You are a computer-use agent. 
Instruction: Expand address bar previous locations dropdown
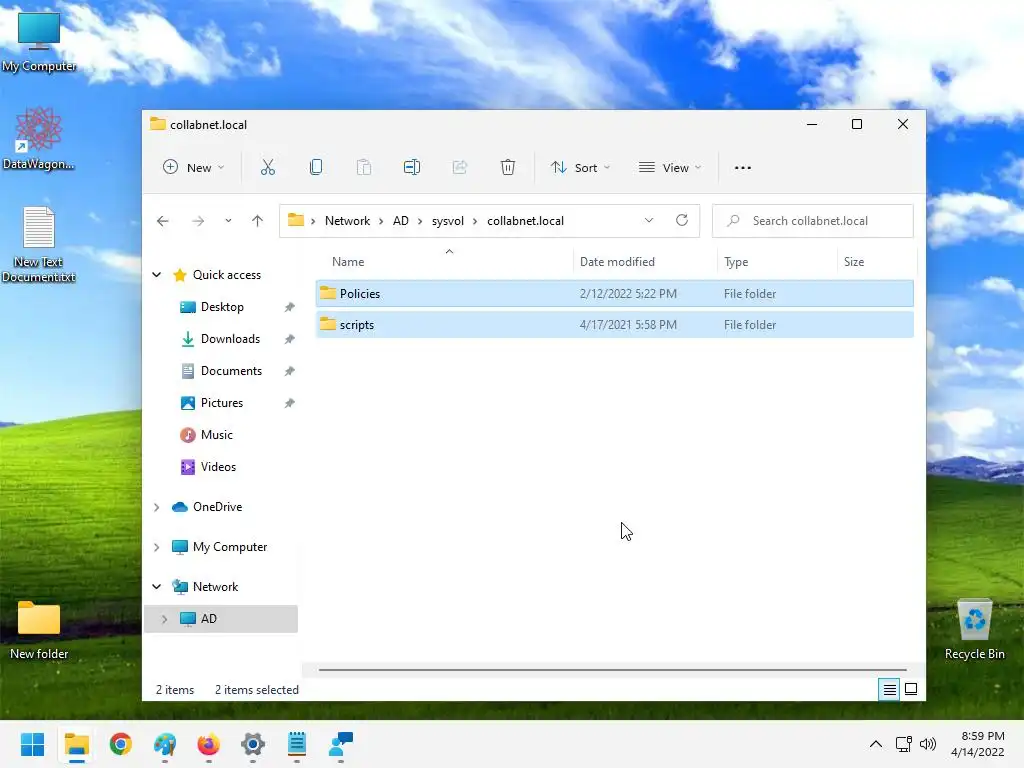click(x=648, y=220)
